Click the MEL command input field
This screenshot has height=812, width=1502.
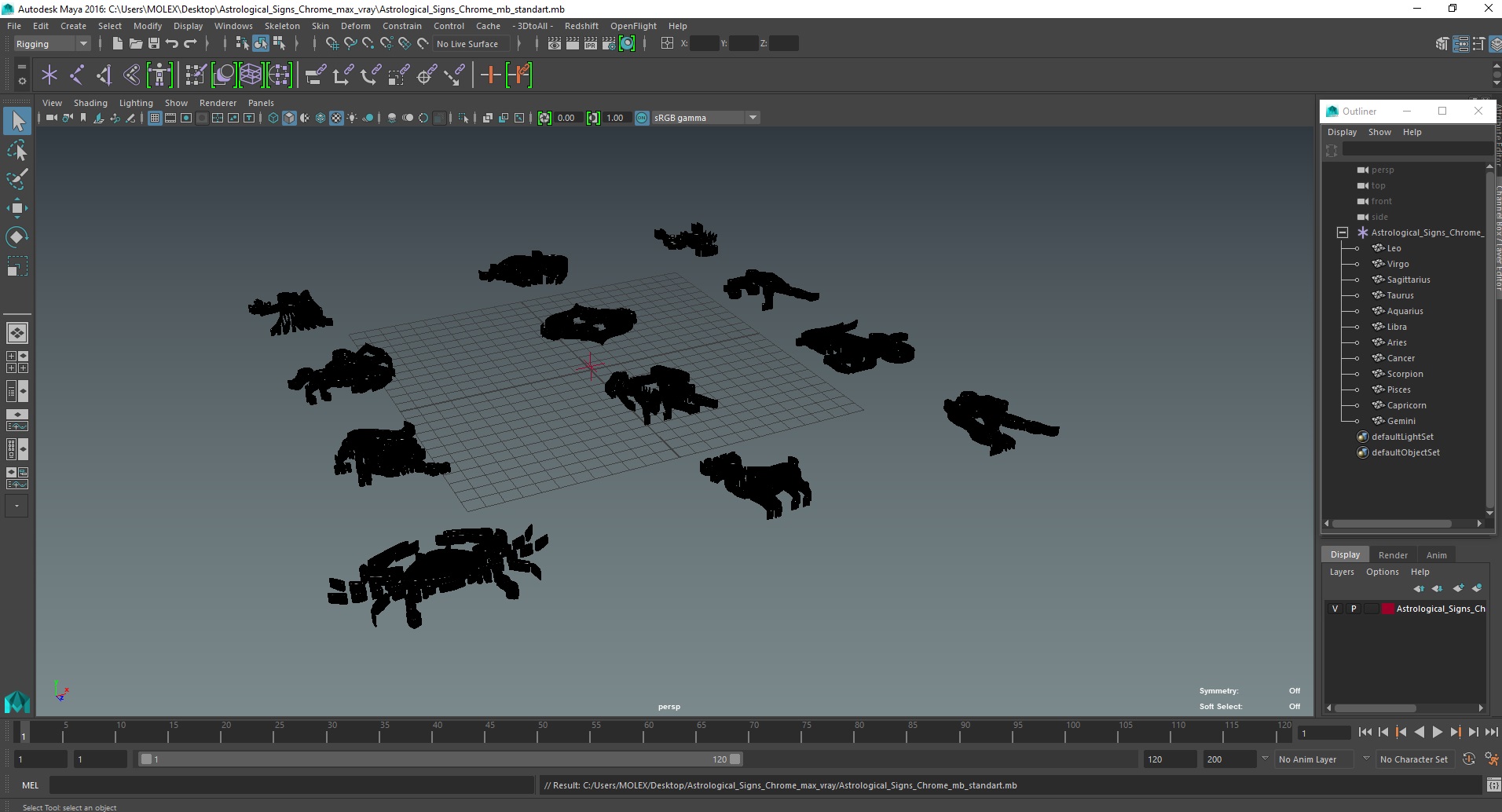tap(291, 785)
